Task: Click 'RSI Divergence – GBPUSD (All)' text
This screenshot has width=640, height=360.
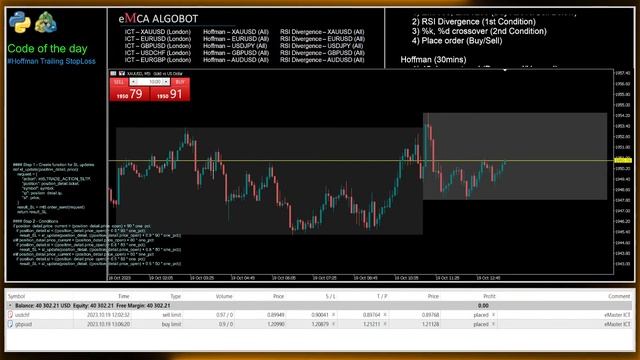Action: coord(322,53)
